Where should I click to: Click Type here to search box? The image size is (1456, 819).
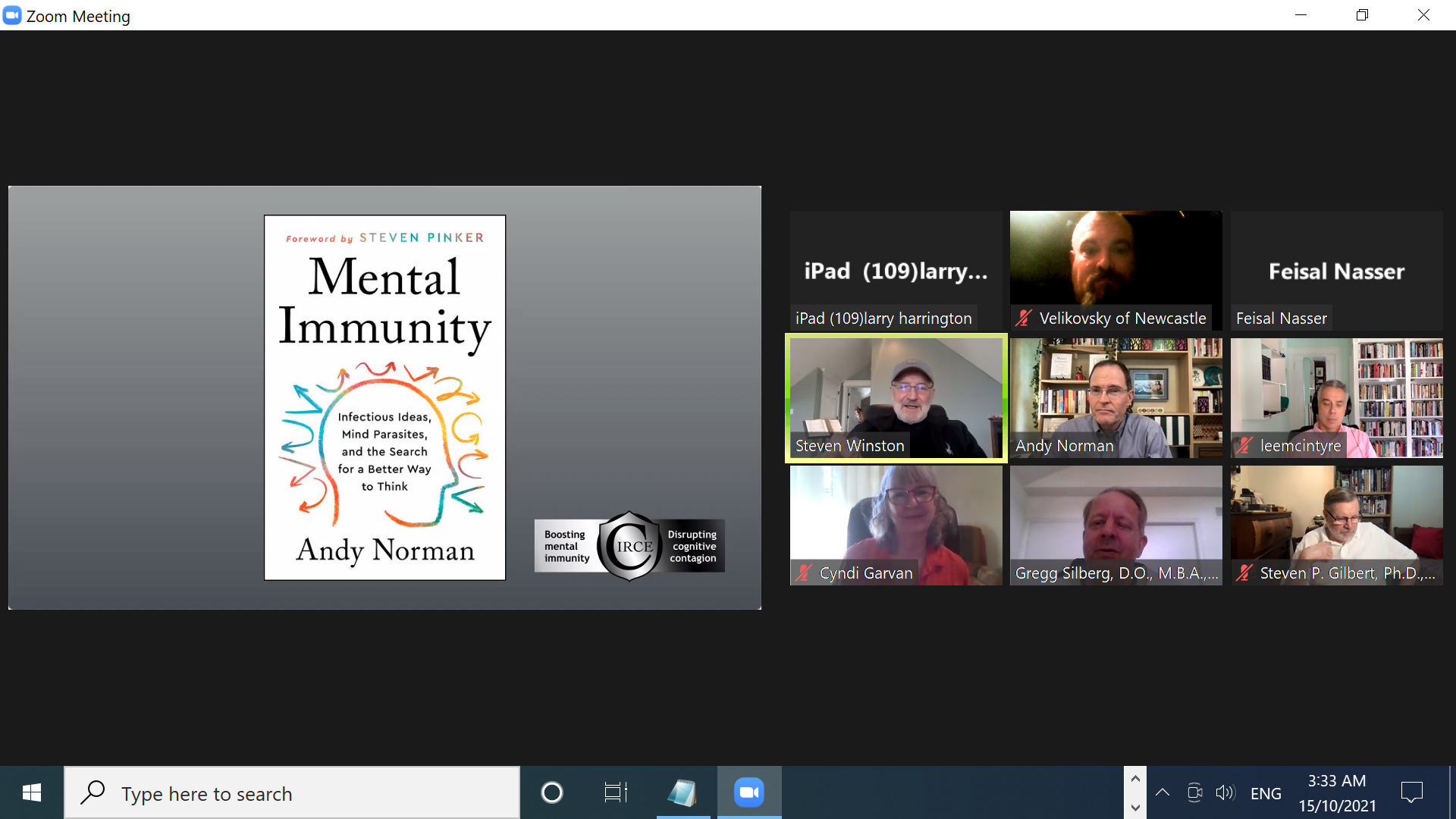[292, 793]
